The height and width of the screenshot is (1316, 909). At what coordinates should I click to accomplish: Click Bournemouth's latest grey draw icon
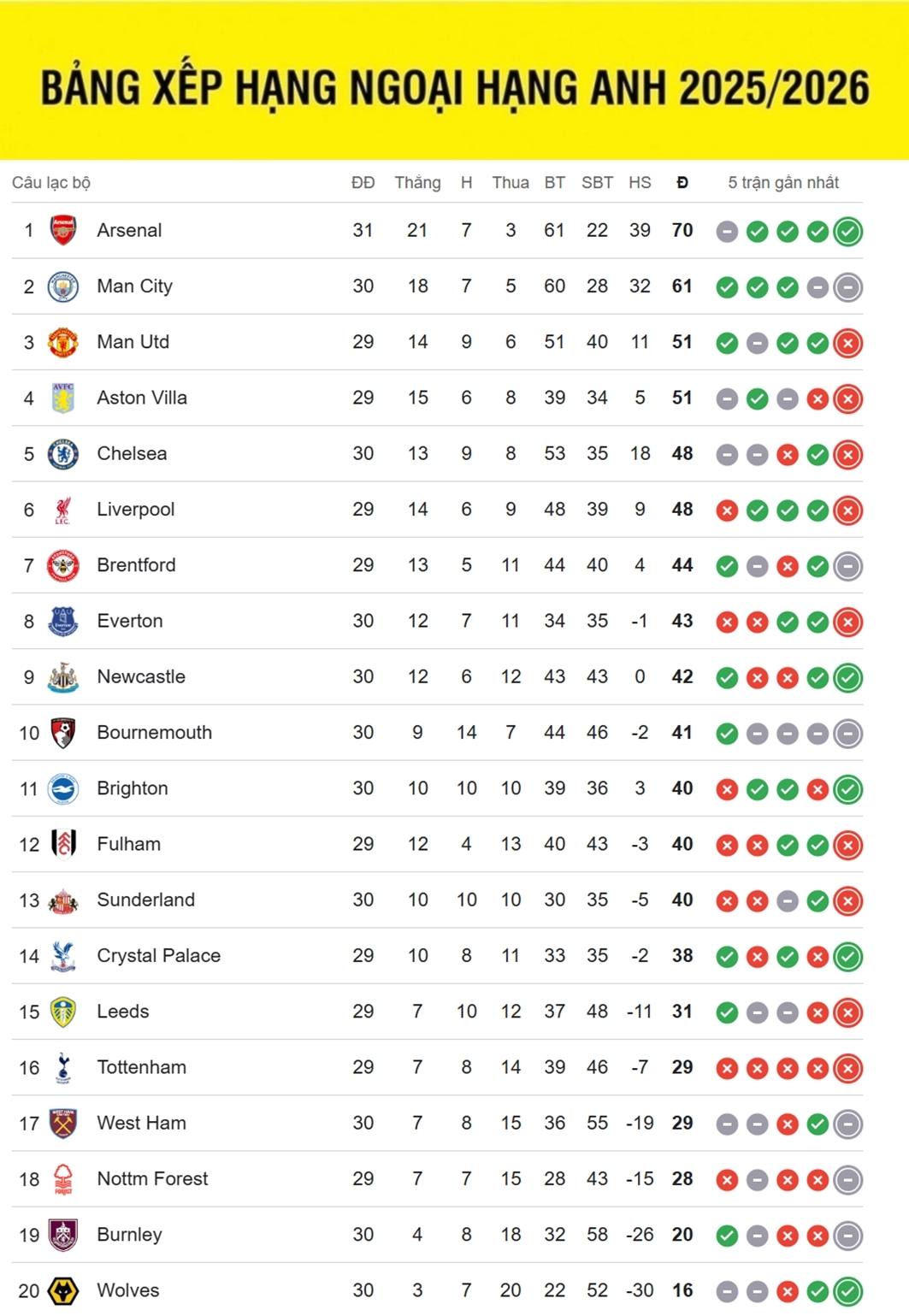[x=847, y=734]
